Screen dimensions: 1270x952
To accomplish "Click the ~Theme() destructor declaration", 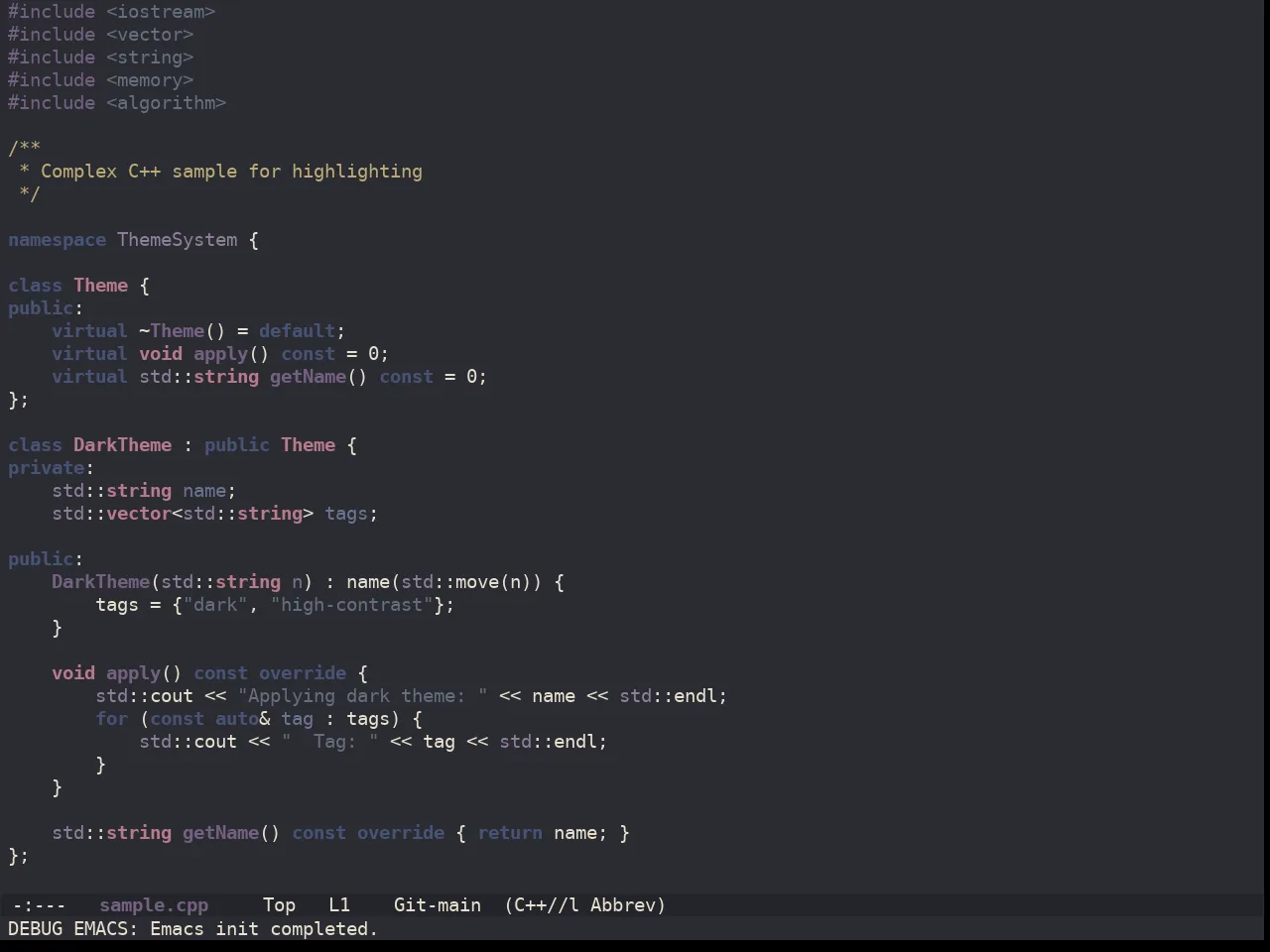I will tap(183, 331).
